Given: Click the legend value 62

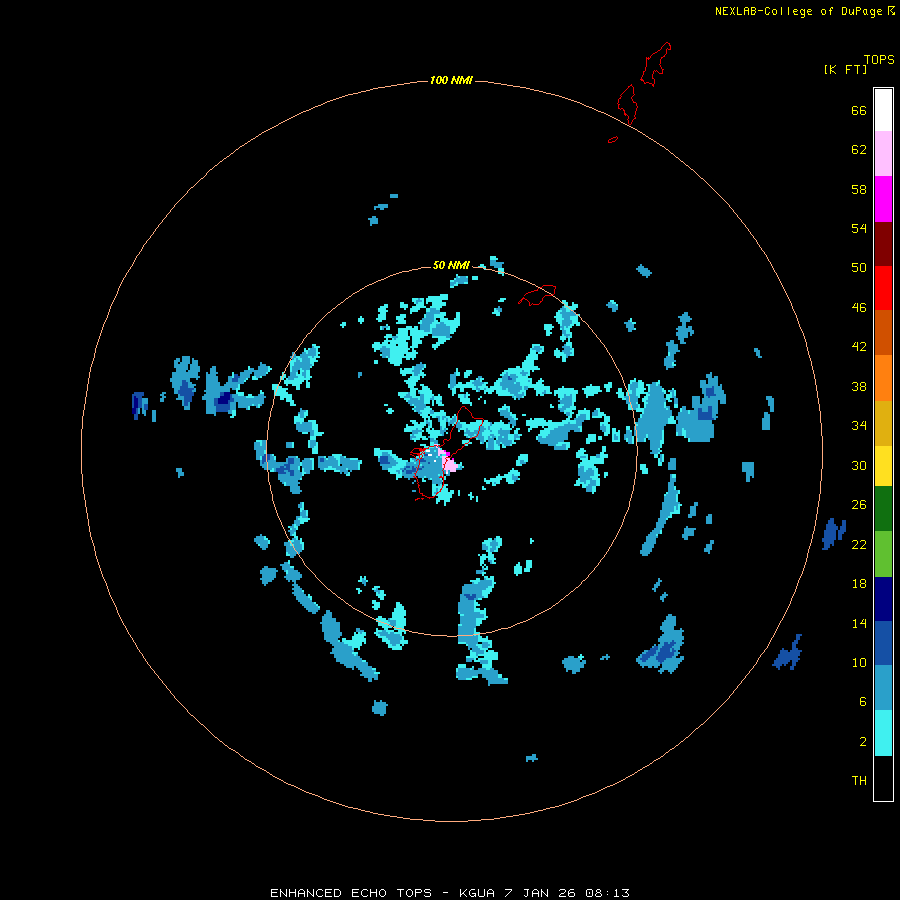Looking at the screenshot, I should pos(859,150).
